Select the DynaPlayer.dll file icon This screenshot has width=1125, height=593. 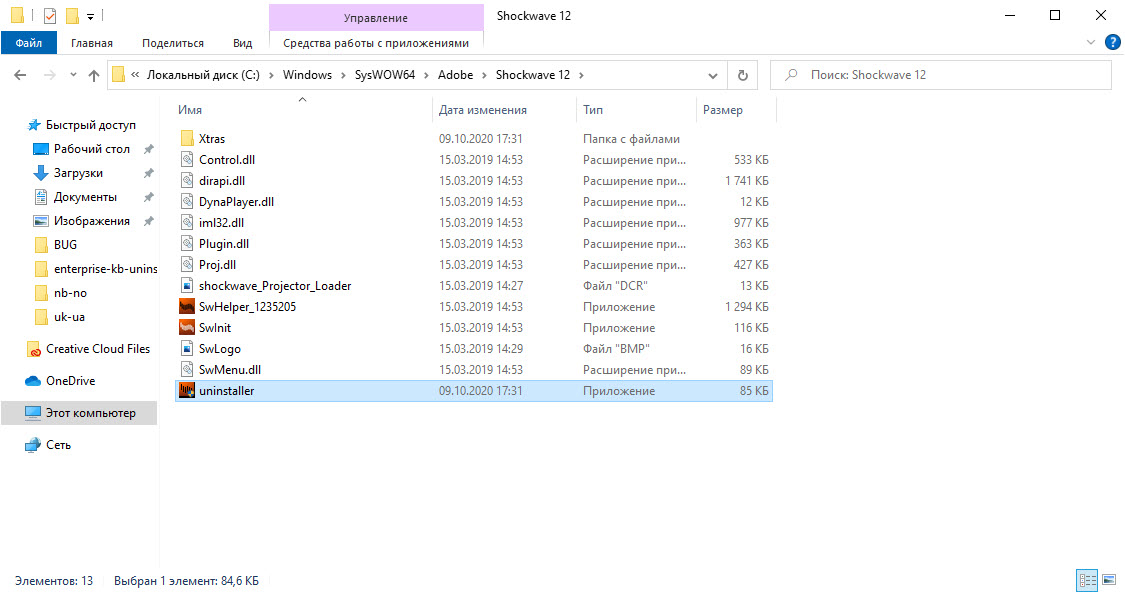(187, 201)
